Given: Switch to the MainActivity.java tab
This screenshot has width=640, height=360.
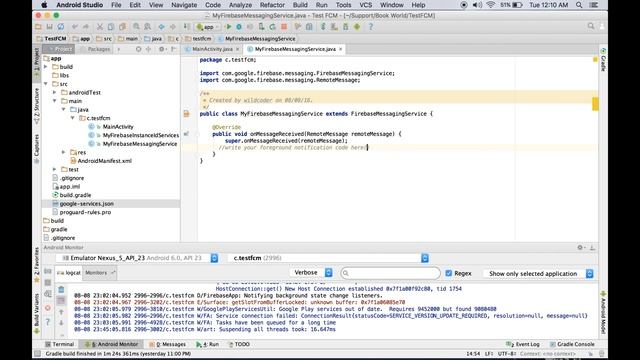Looking at the screenshot, I should click(x=212, y=49).
